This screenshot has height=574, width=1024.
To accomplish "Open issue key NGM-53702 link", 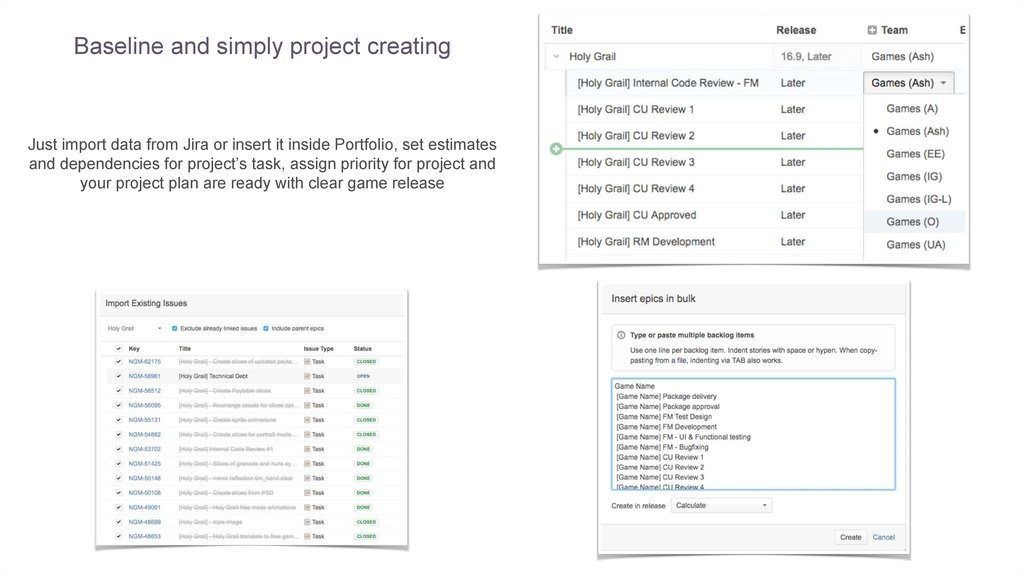I will click(x=144, y=449).
